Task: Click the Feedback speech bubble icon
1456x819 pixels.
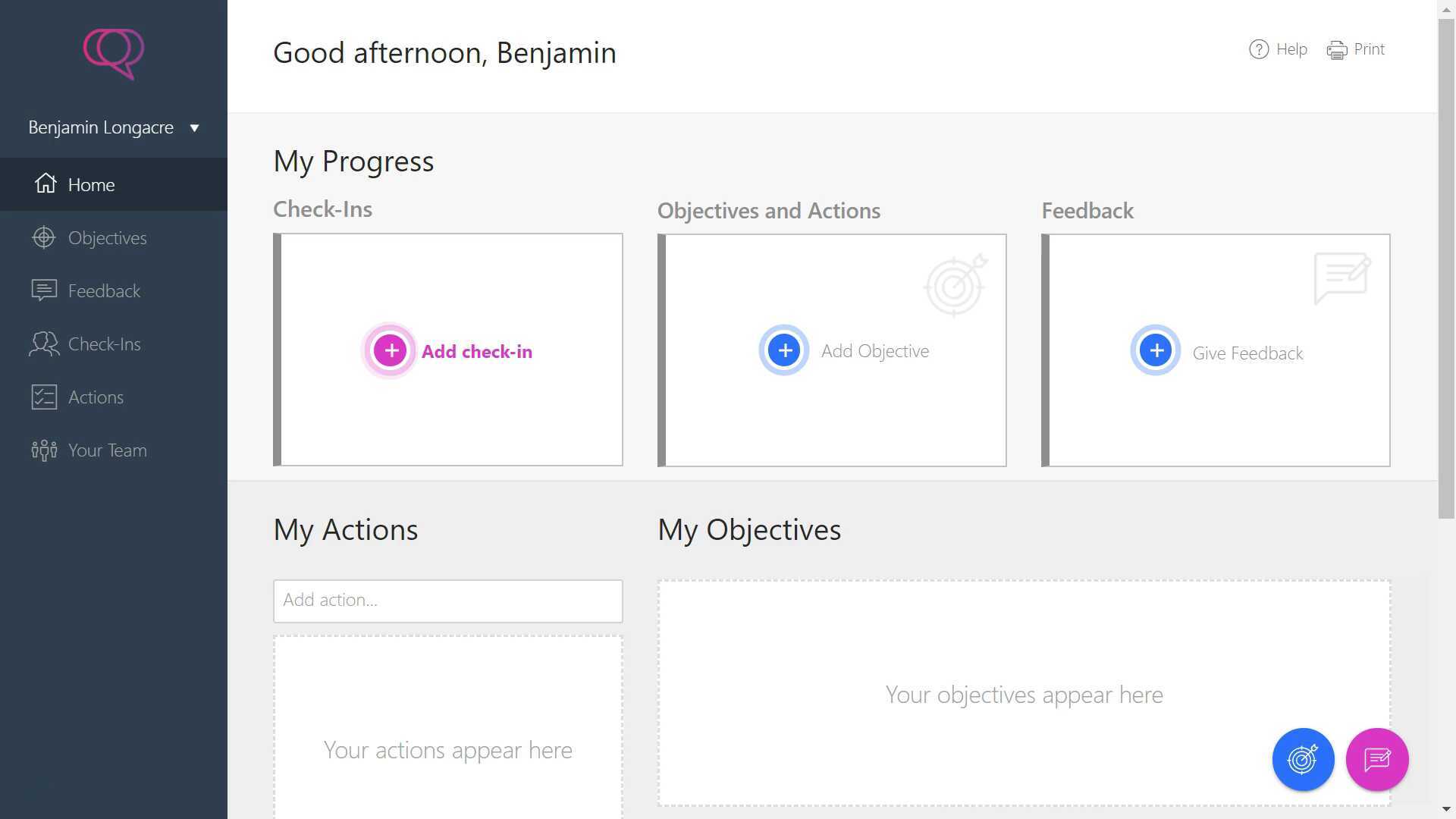Action: pyautogui.click(x=43, y=290)
